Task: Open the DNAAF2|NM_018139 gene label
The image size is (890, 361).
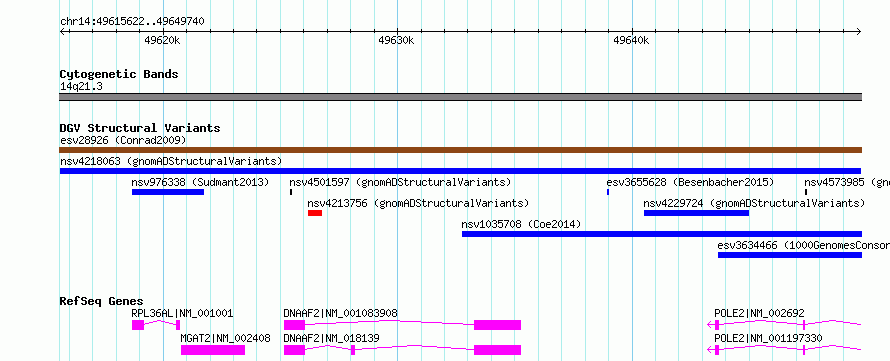Action: (331, 338)
